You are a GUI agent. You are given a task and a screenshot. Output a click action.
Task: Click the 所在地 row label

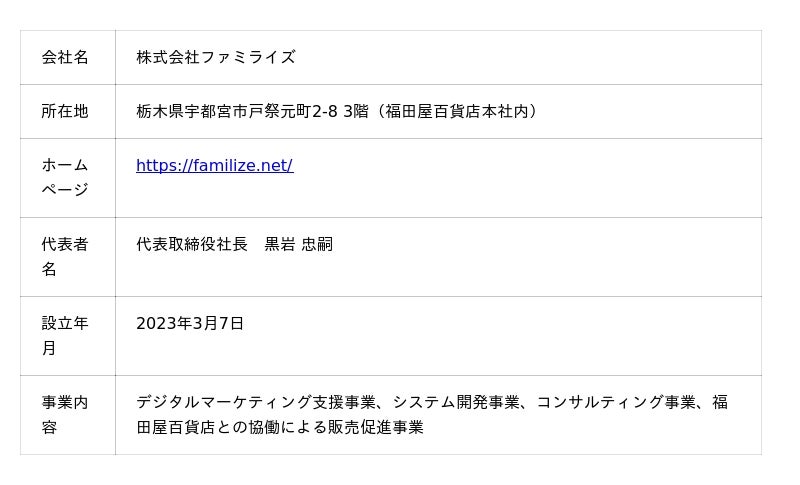click(x=65, y=111)
